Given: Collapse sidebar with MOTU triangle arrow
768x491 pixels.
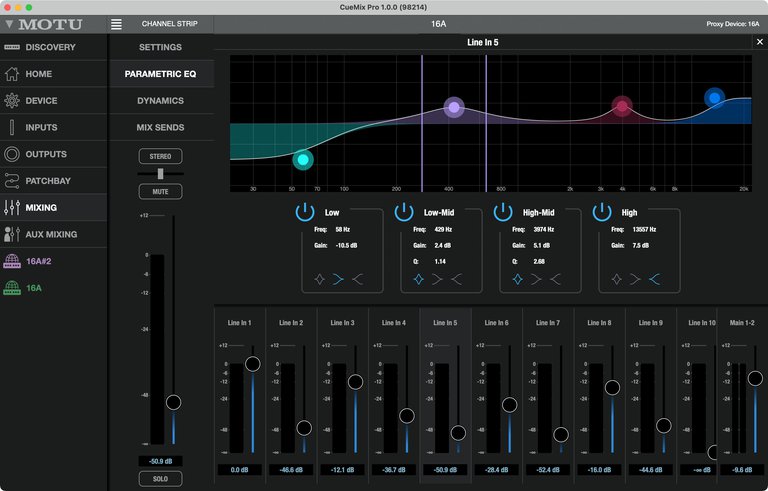Looking at the screenshot, I should pos(9,23).
